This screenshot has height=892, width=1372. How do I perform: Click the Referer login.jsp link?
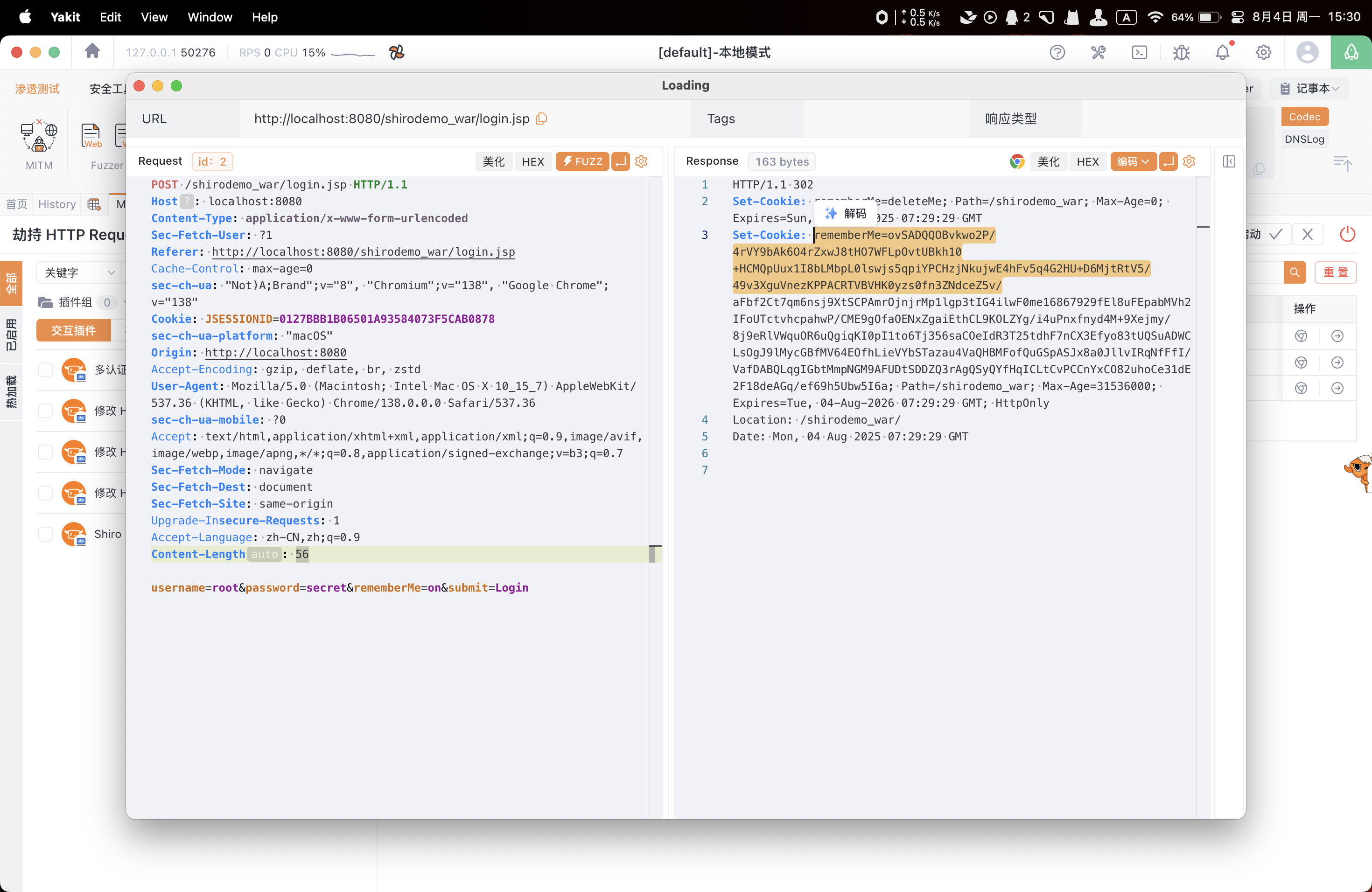(363, 252)
